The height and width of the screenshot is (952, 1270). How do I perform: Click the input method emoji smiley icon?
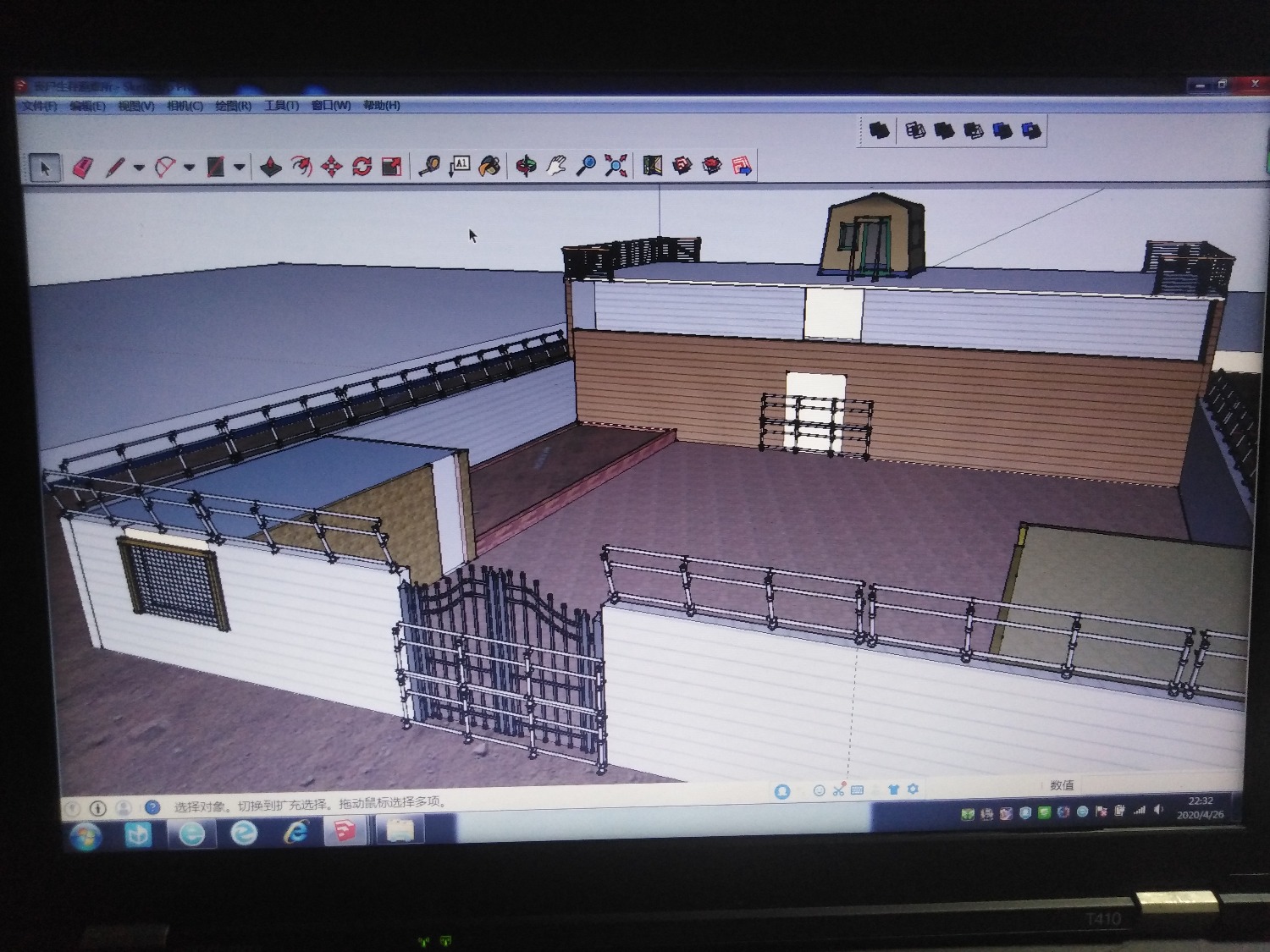[819, 790]
